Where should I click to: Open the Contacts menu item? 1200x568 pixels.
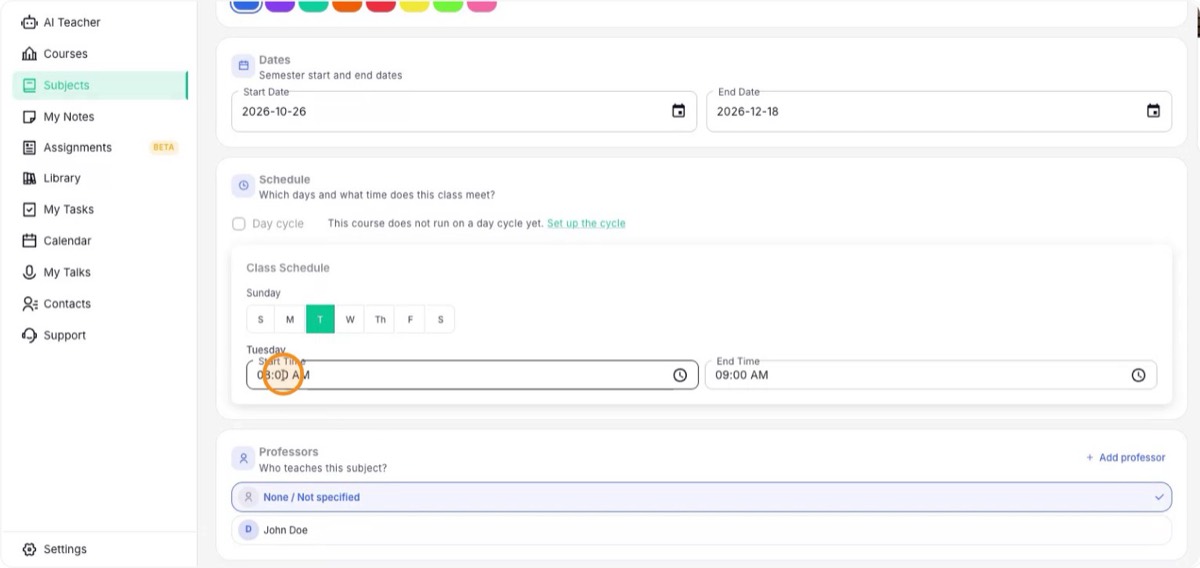(x=100, y=304)
